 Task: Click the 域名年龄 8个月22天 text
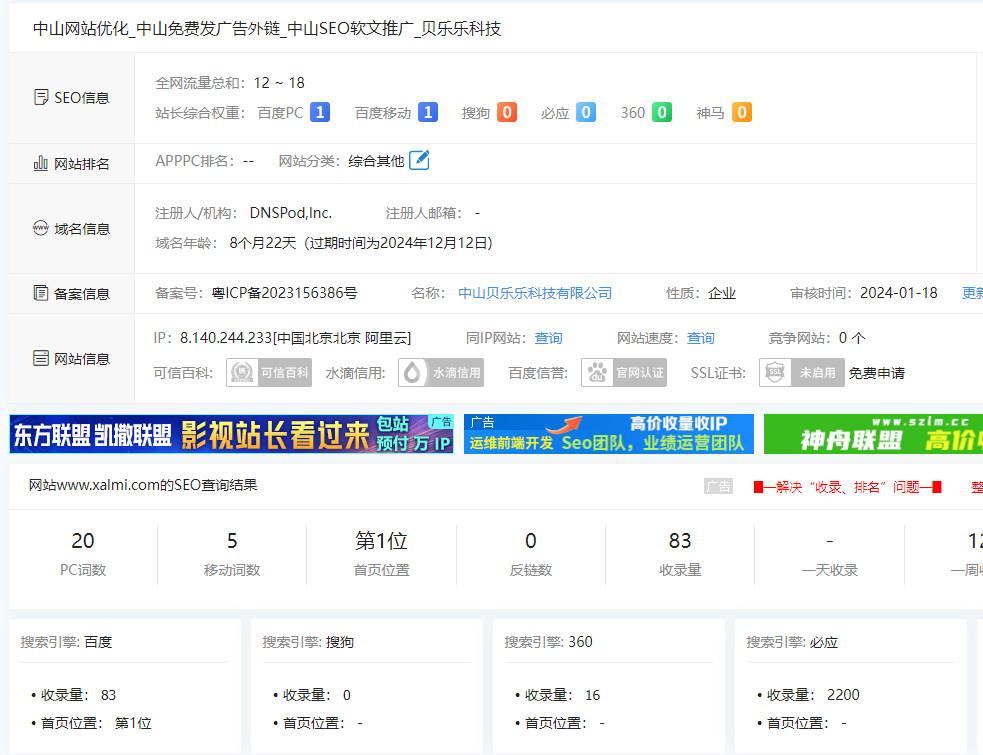pyautogui.click(x=263, y=243)
